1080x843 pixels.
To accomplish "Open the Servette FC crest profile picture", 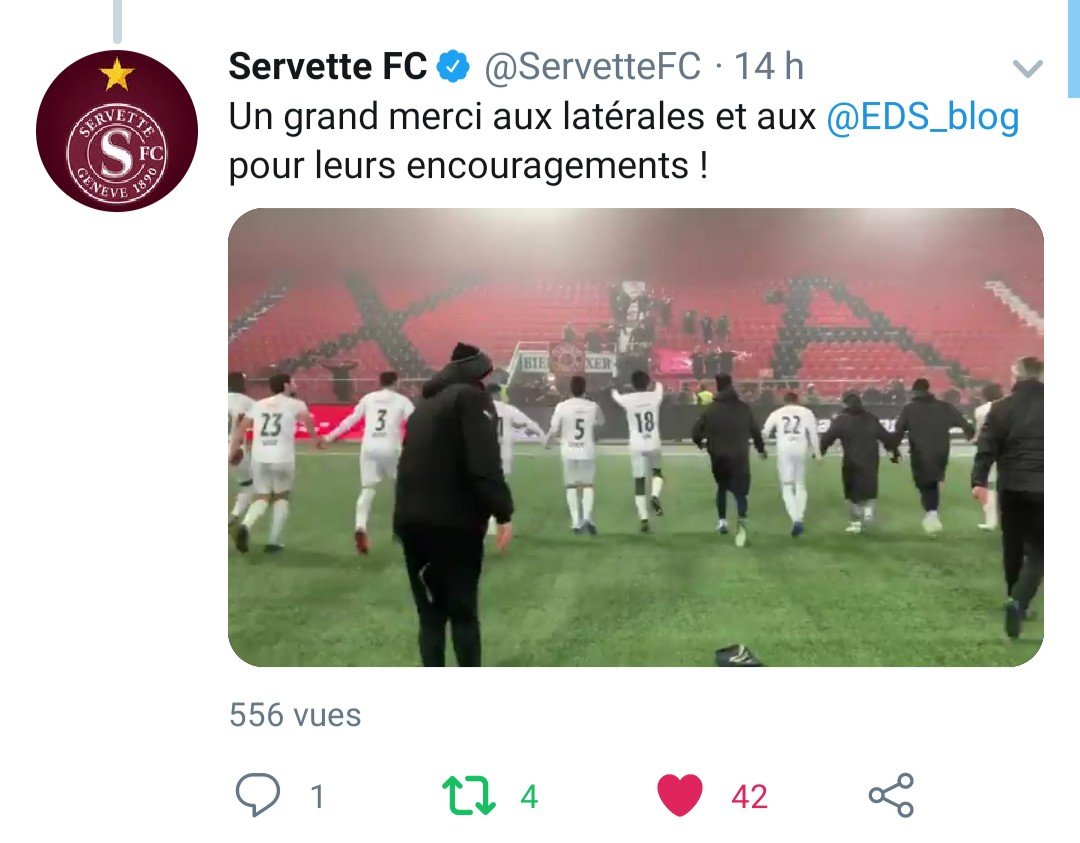I will click(117, 131).
